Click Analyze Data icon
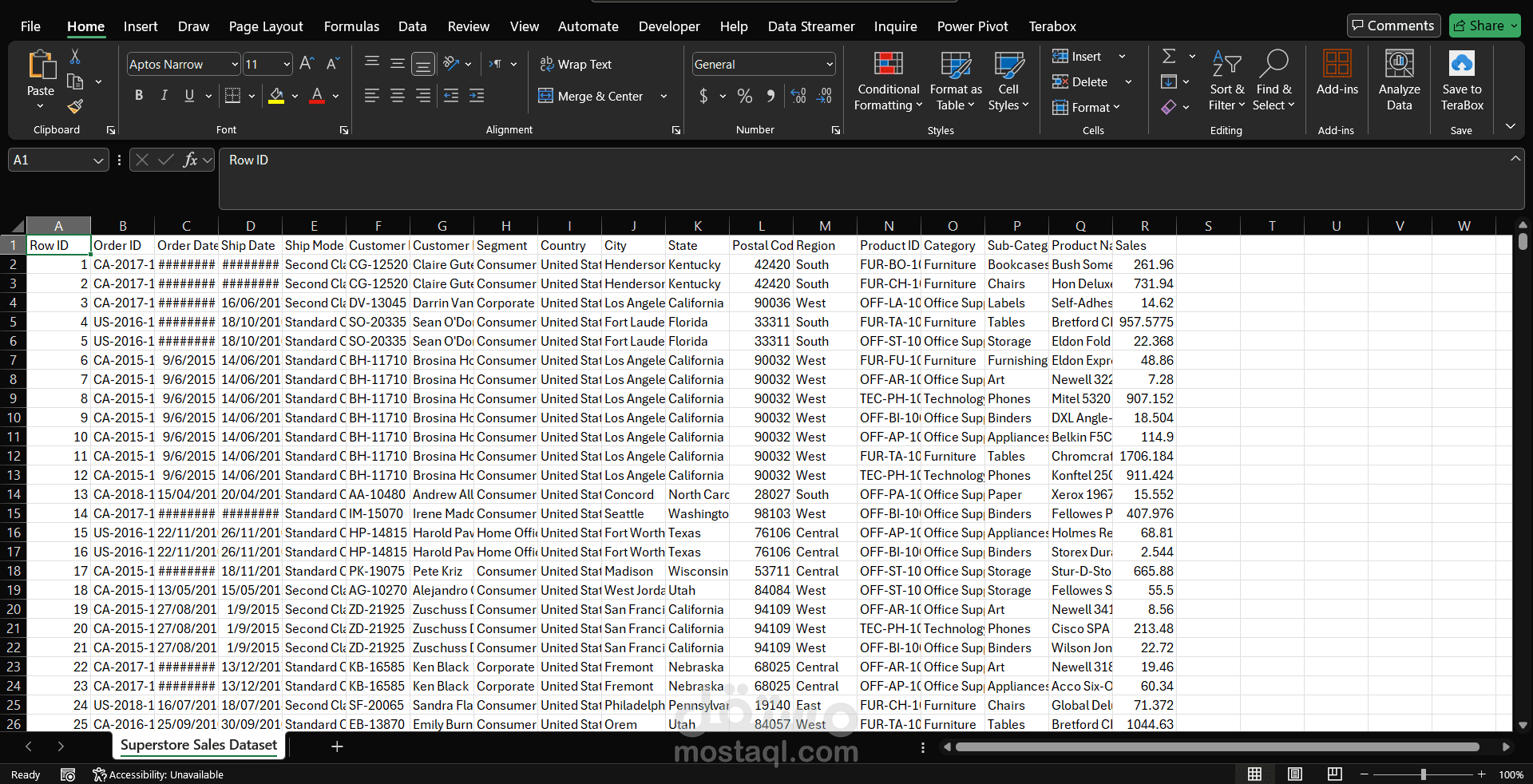The width and height of the screenshot is (1533, 784). (x=1399, y=81)
